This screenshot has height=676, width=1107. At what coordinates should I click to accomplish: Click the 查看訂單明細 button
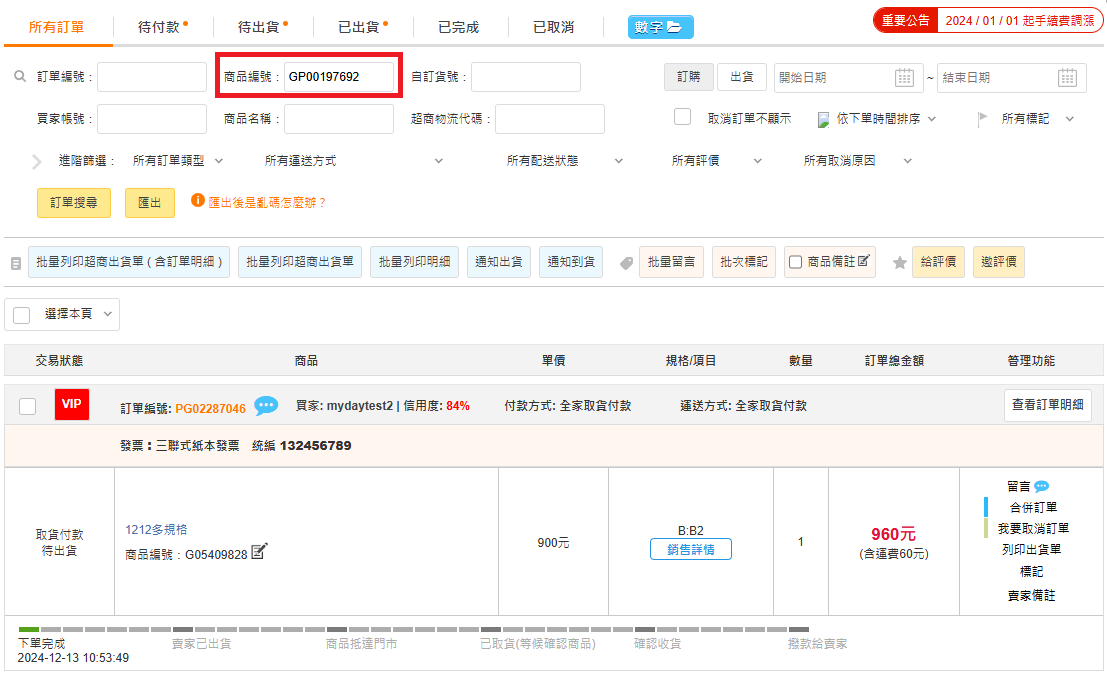1047,405
